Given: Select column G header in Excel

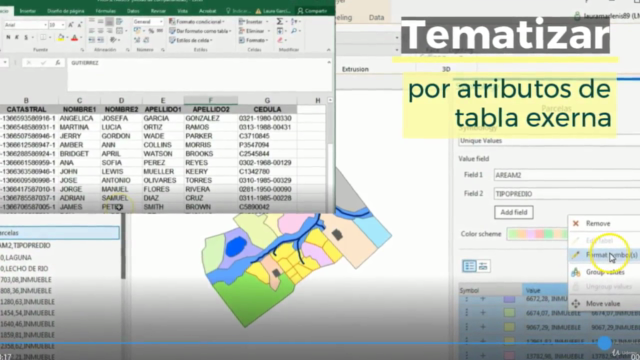Looking at the screenshot, I should pyautogui.click(x=267, y=100).
